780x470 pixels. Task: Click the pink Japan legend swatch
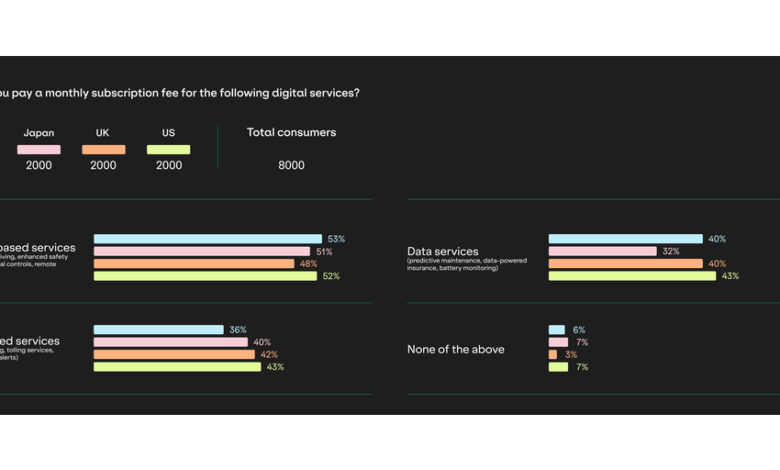39,150
